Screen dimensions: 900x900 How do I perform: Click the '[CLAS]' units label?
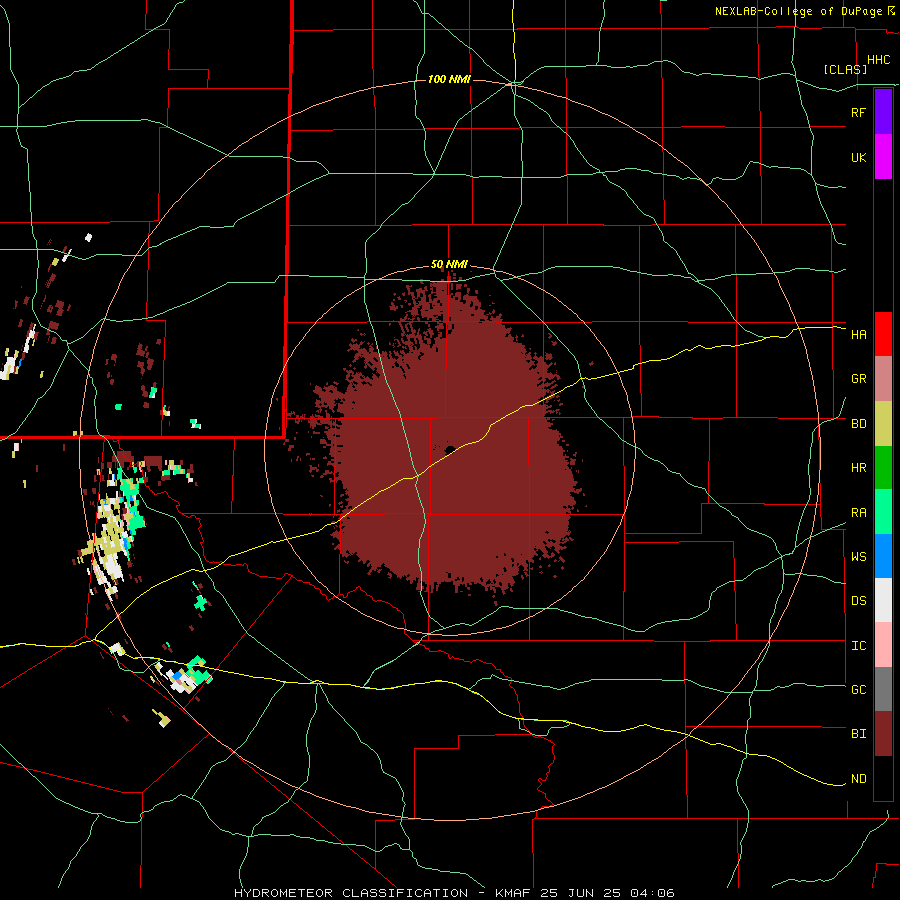click(845, 69)
